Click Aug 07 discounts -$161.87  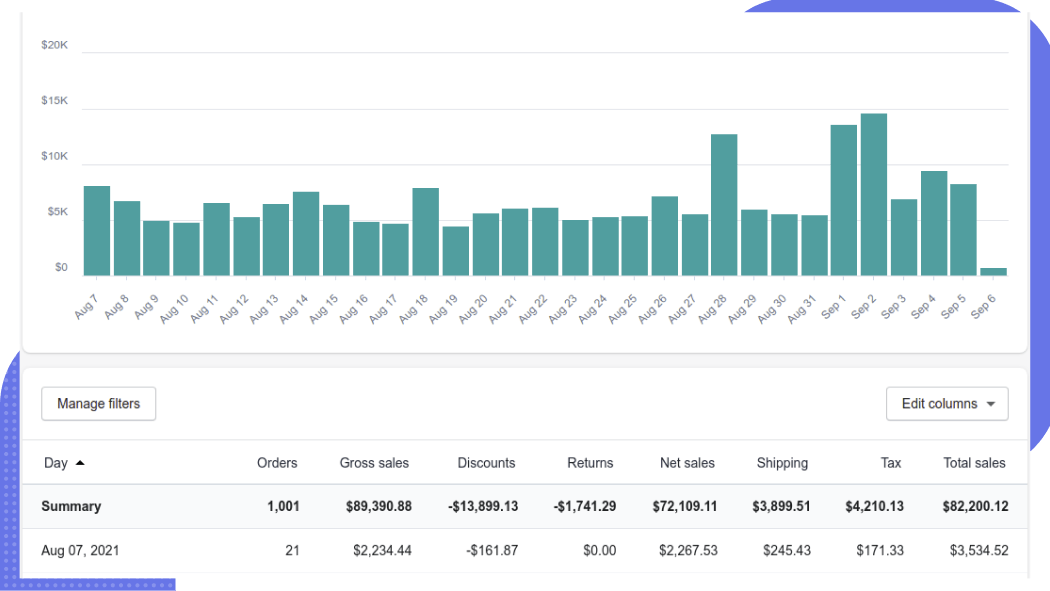(x=492, y=550)
